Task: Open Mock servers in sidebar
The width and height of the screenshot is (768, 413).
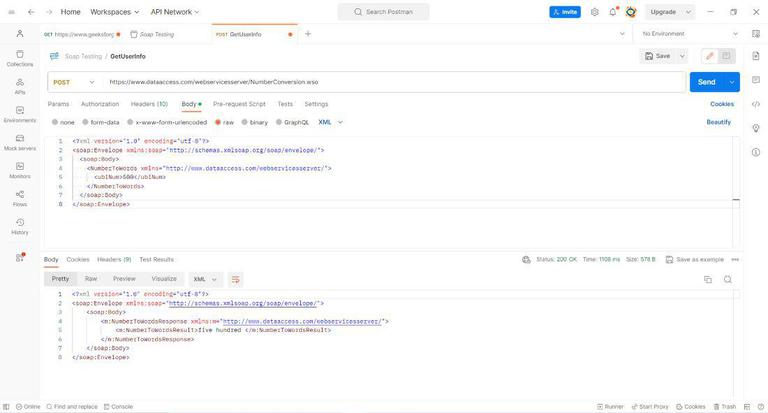Action: coord(20,142)
